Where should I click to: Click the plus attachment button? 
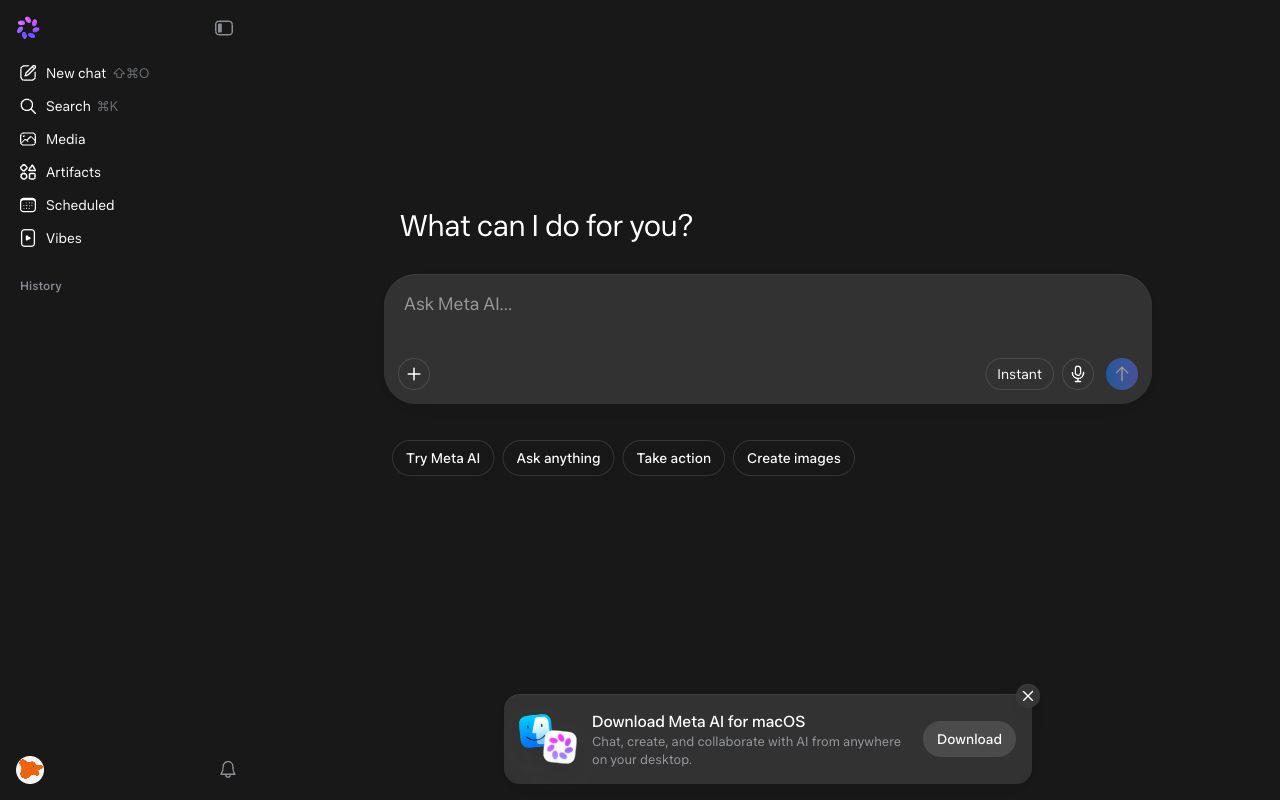point(414,374)
